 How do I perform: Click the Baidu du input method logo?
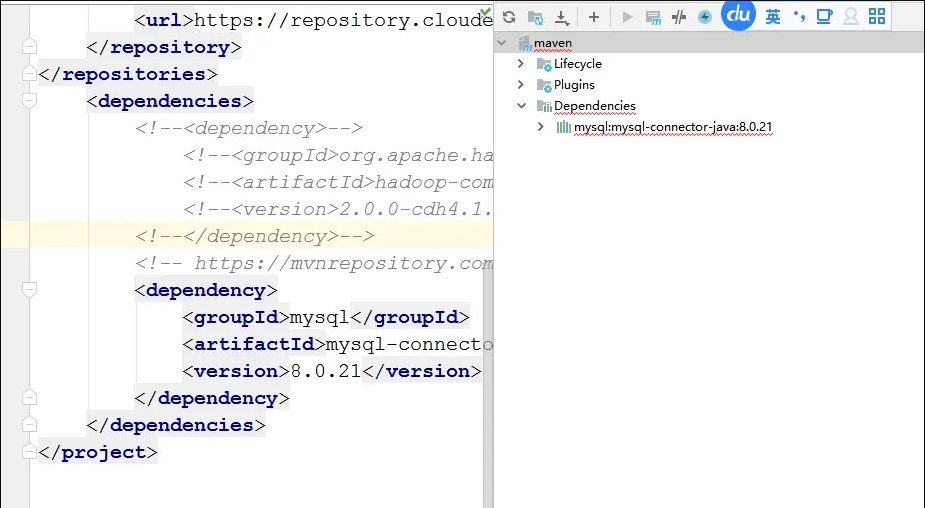point(739,14)
